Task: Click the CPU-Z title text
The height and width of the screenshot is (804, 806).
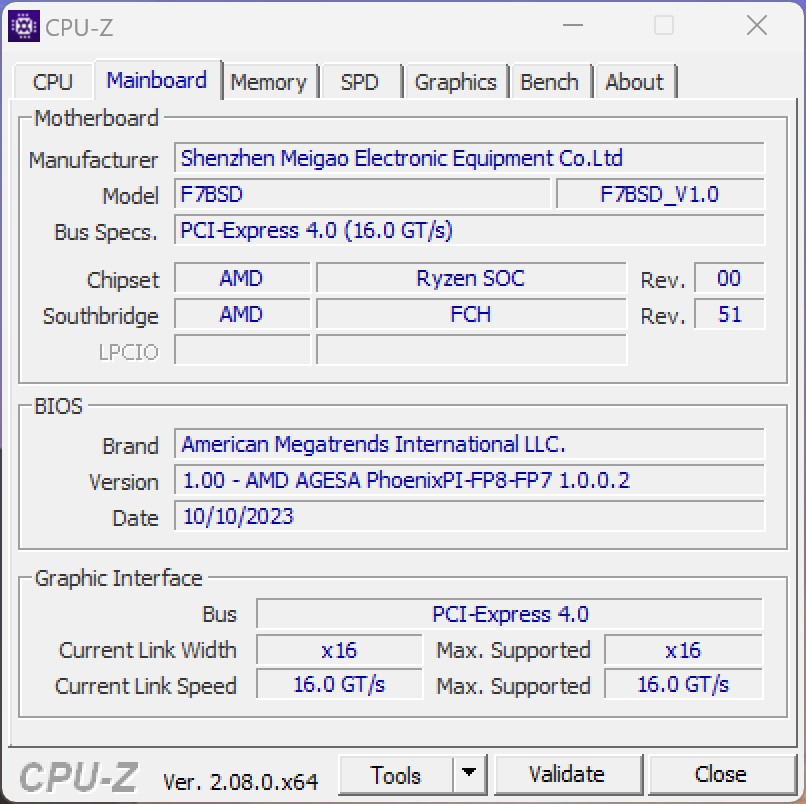Action: (79, 28)
